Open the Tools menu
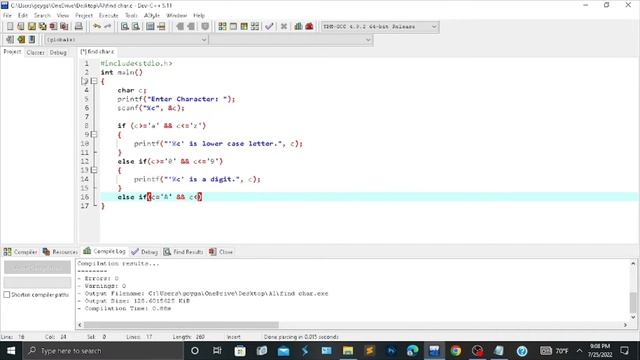 coord(131,16)
